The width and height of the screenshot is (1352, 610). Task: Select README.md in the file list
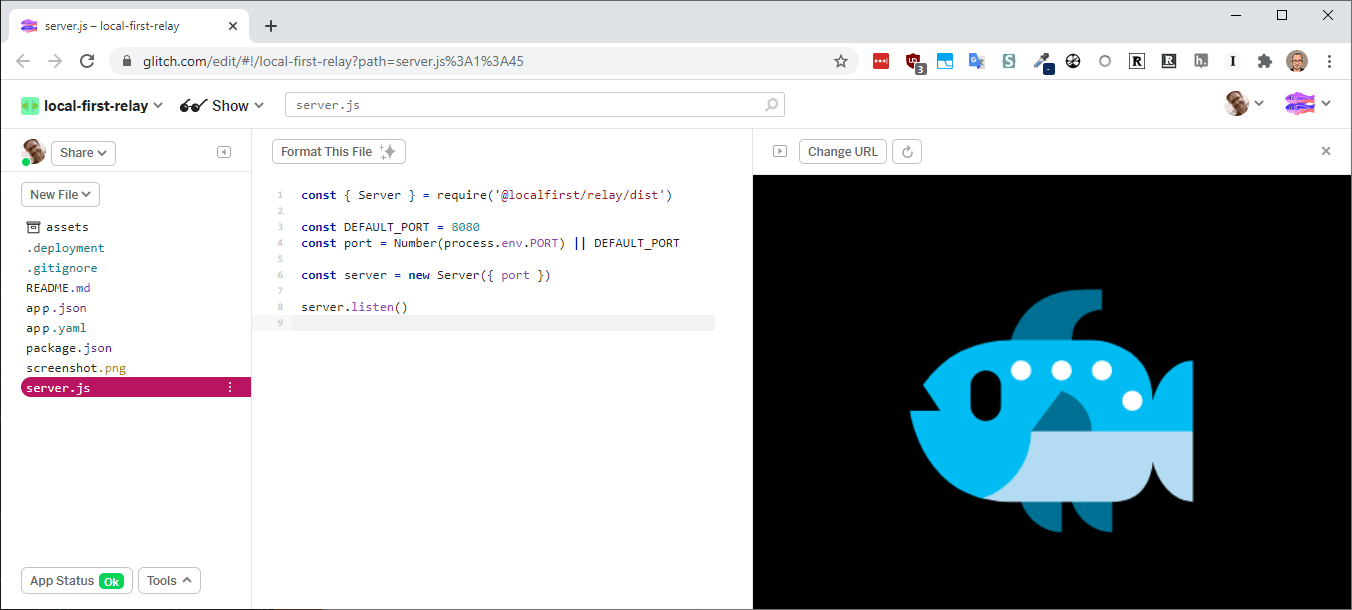coord(56,287)
